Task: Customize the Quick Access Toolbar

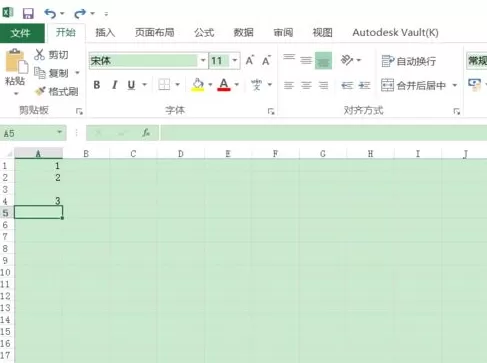Action: [106, 14]
